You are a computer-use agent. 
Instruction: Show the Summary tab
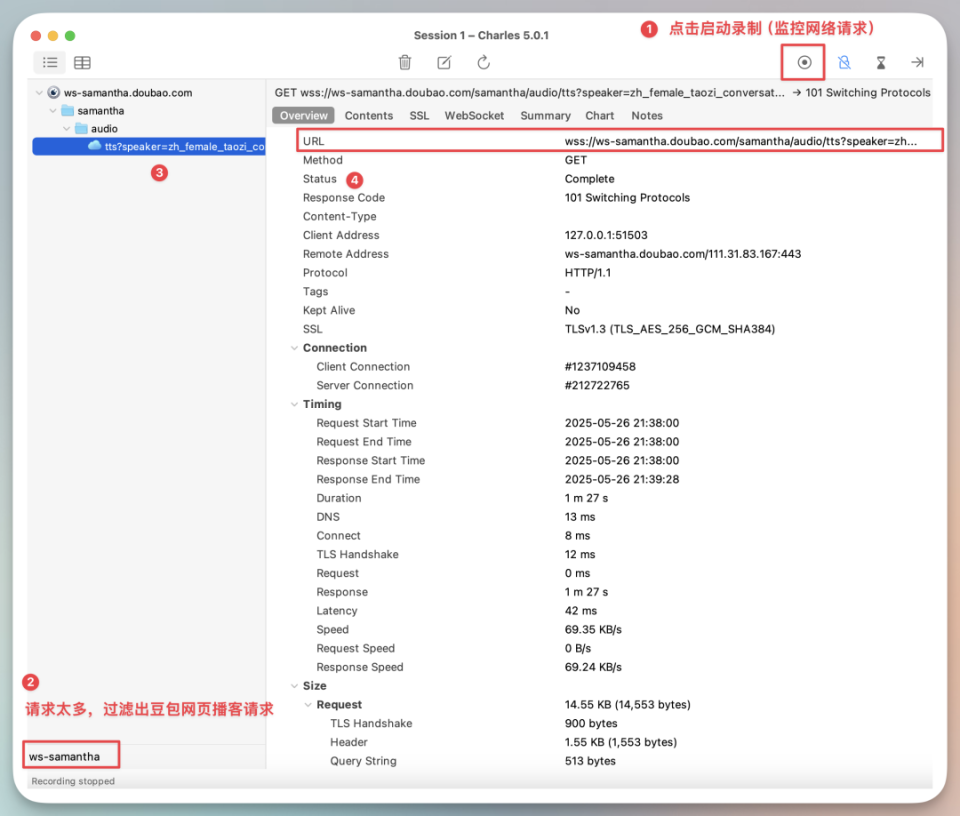(x=546, y=116)
